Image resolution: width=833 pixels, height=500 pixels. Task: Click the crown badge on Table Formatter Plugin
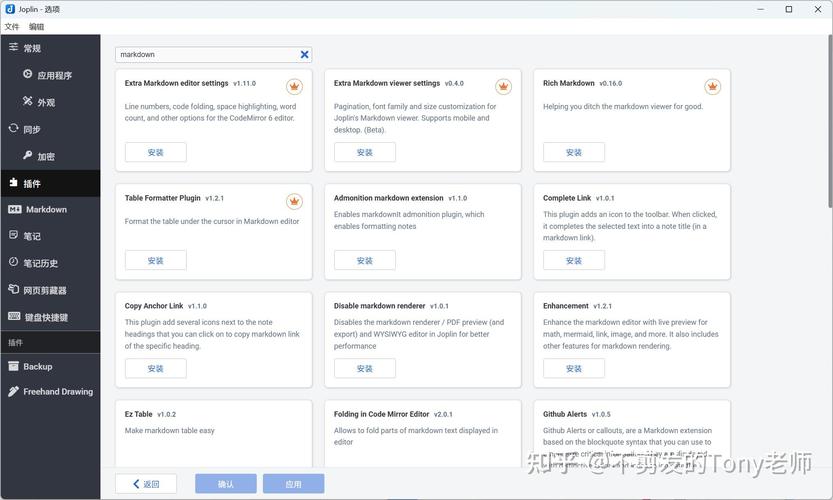coord(294,201)
